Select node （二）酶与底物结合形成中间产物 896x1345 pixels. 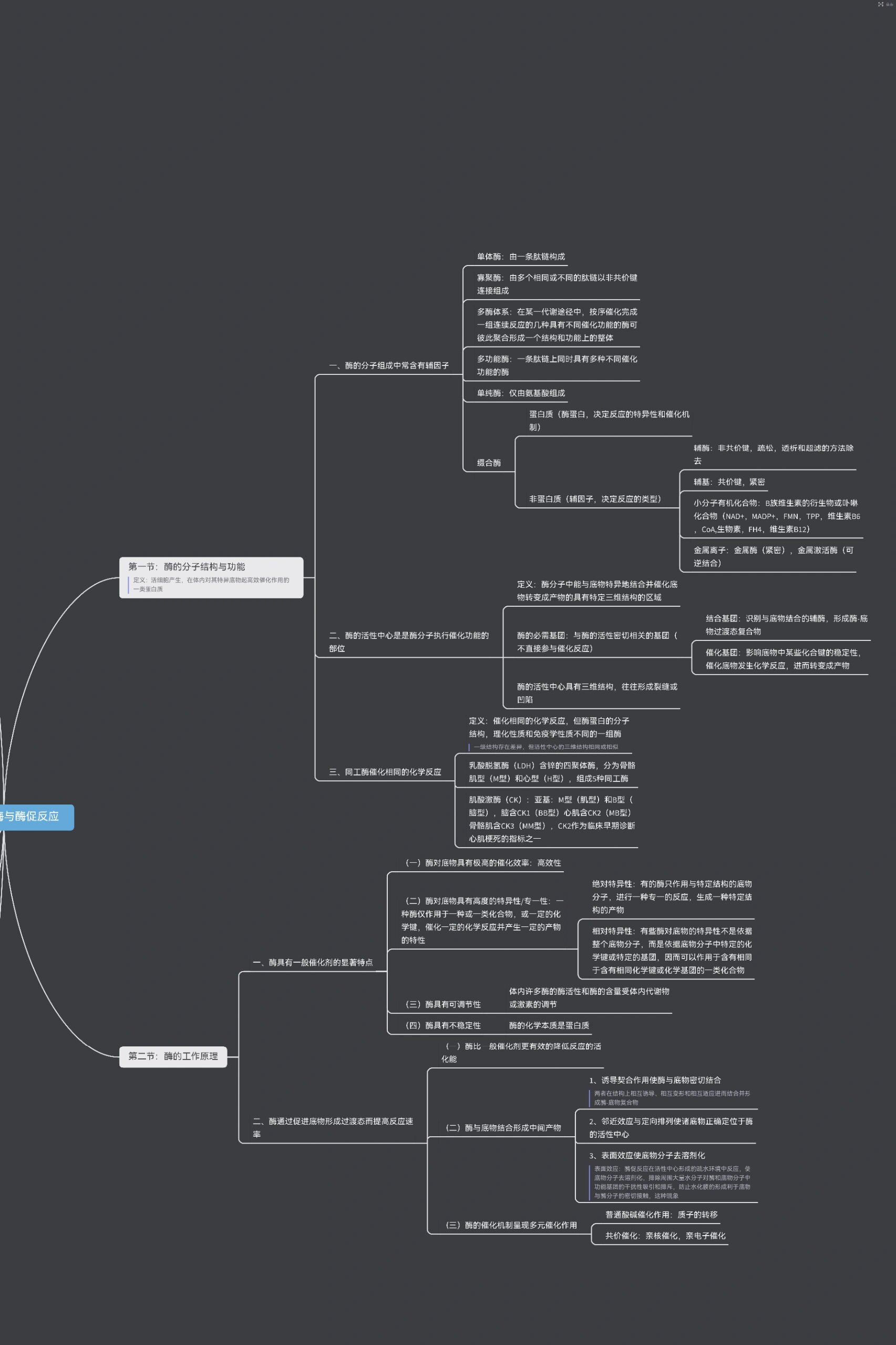[x=503, y=1128]
